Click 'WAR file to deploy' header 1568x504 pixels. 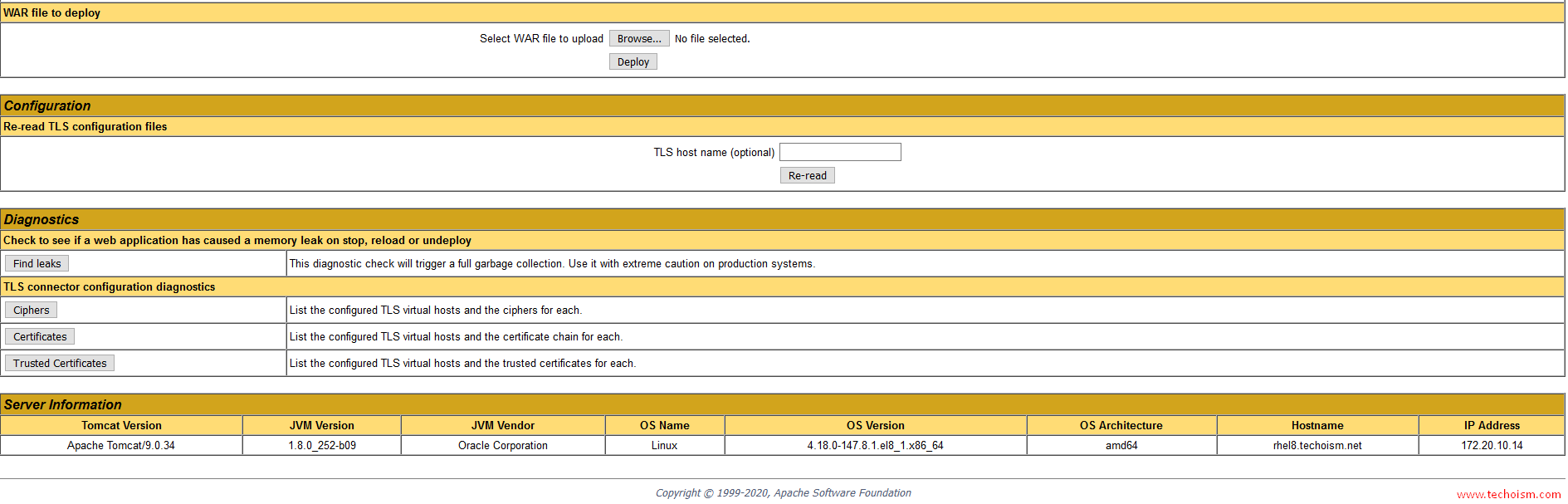(x=51, y=12)
